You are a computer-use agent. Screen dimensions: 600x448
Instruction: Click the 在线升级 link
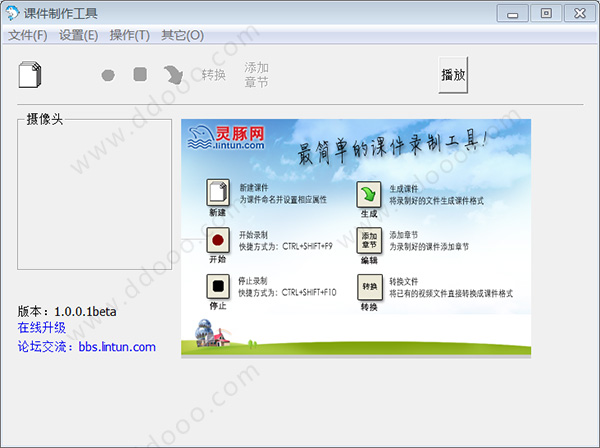click(42, 327)
